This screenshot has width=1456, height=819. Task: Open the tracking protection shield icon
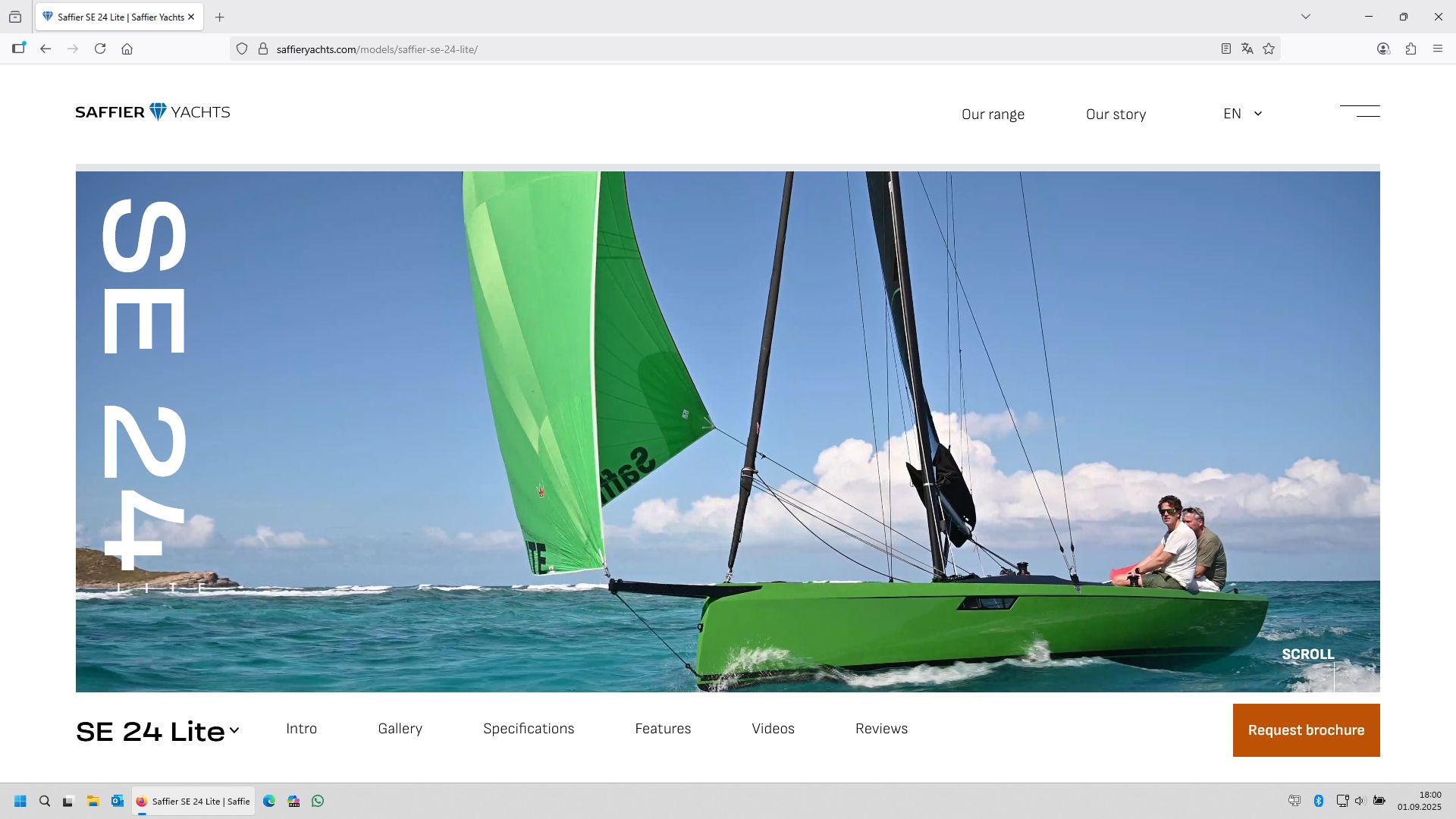coord(242,49)
